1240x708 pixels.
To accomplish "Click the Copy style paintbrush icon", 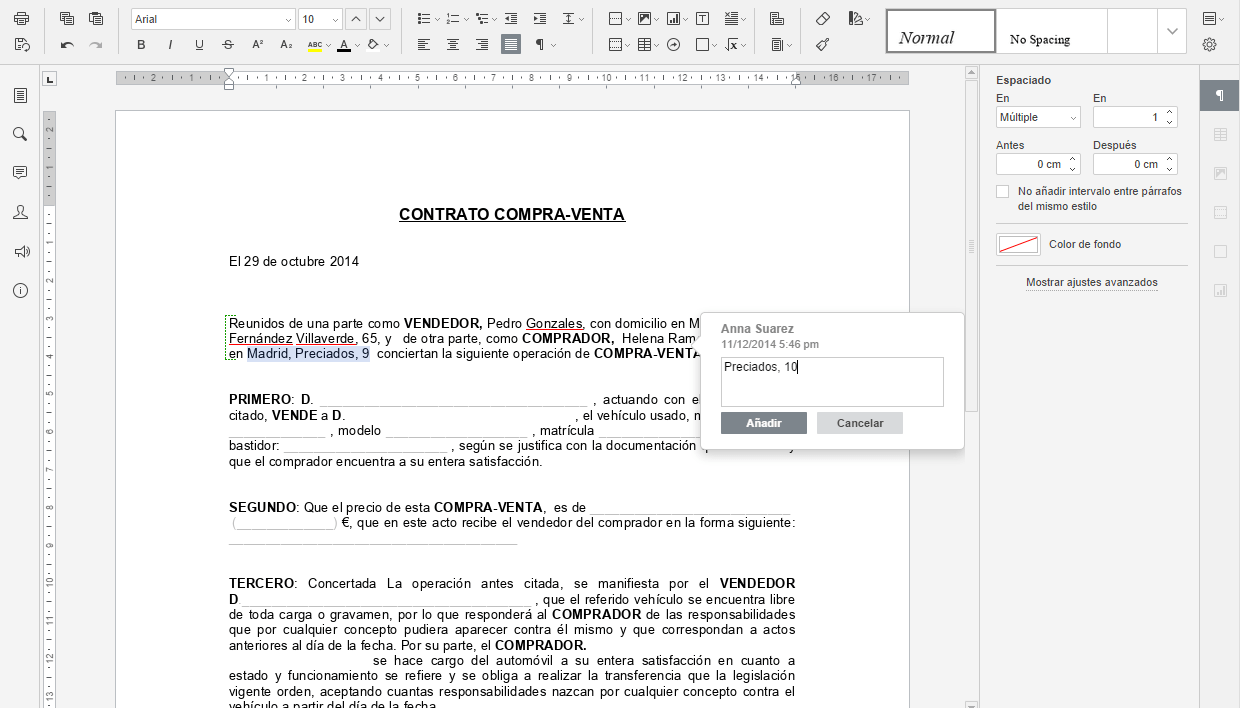I will [823, 44].
